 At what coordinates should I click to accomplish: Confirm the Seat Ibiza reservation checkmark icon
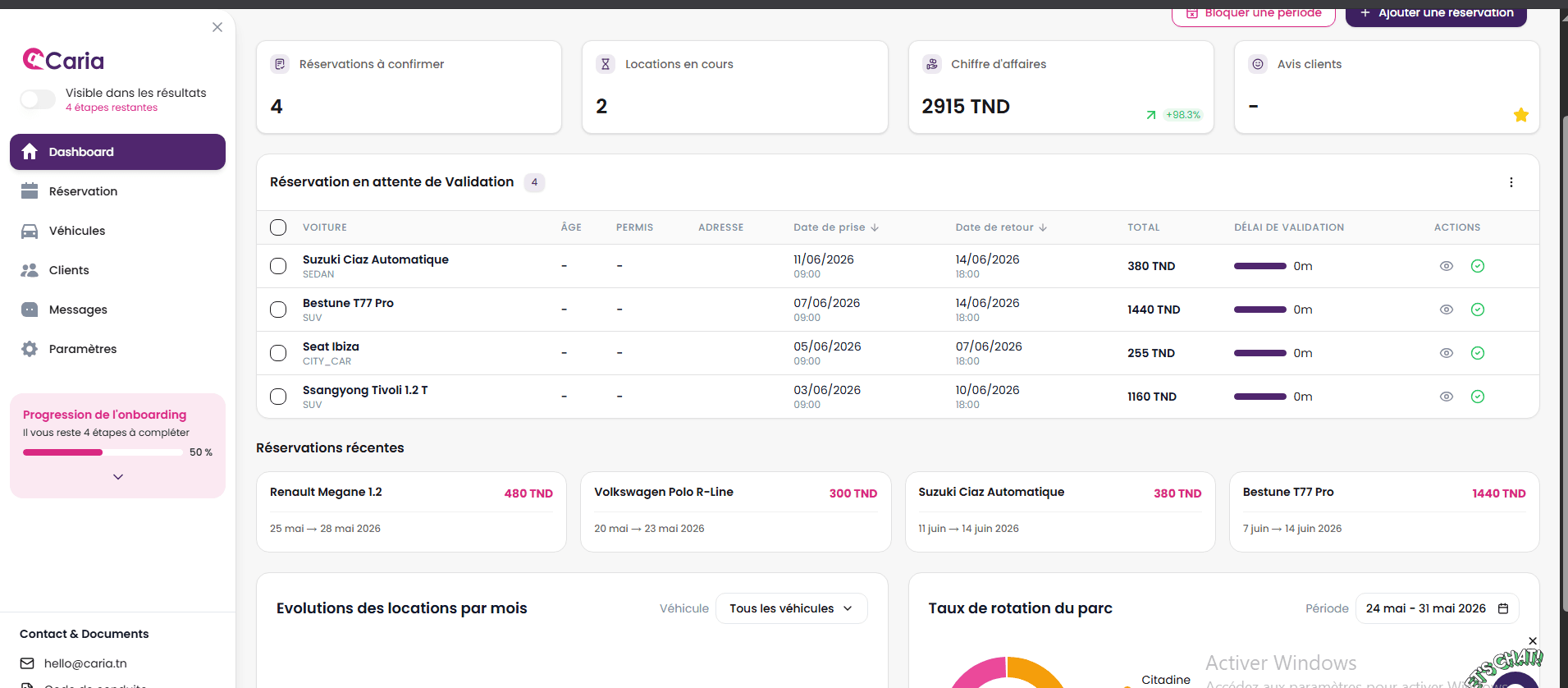(x=1478, y=353)
